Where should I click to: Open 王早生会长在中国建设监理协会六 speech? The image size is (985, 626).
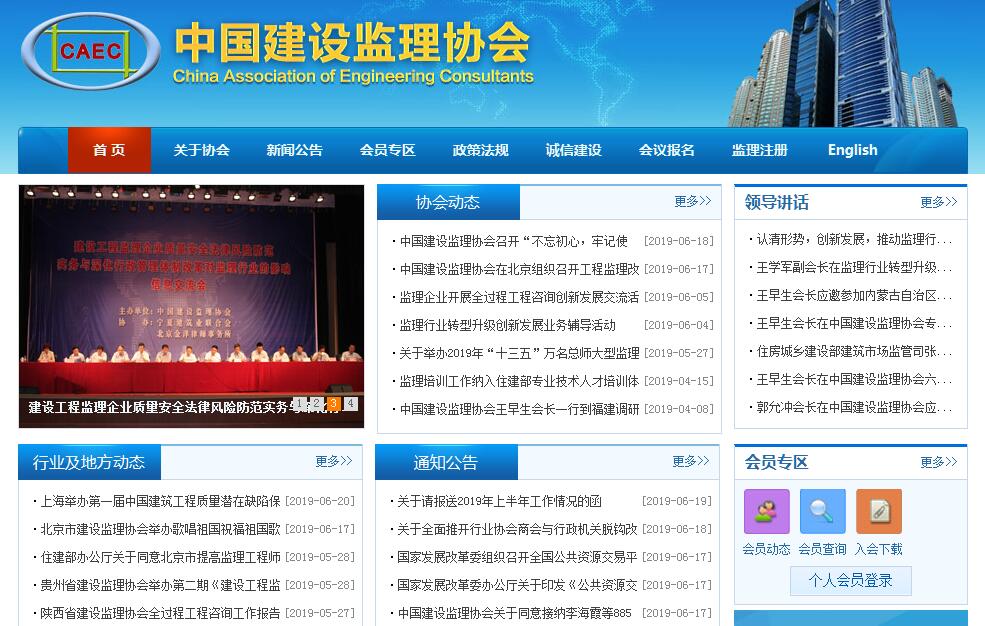[854, 379]
